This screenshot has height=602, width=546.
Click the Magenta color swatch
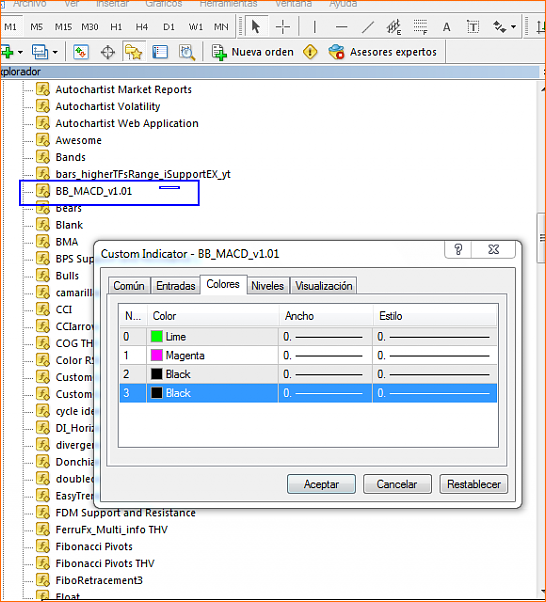coord(156,355)
